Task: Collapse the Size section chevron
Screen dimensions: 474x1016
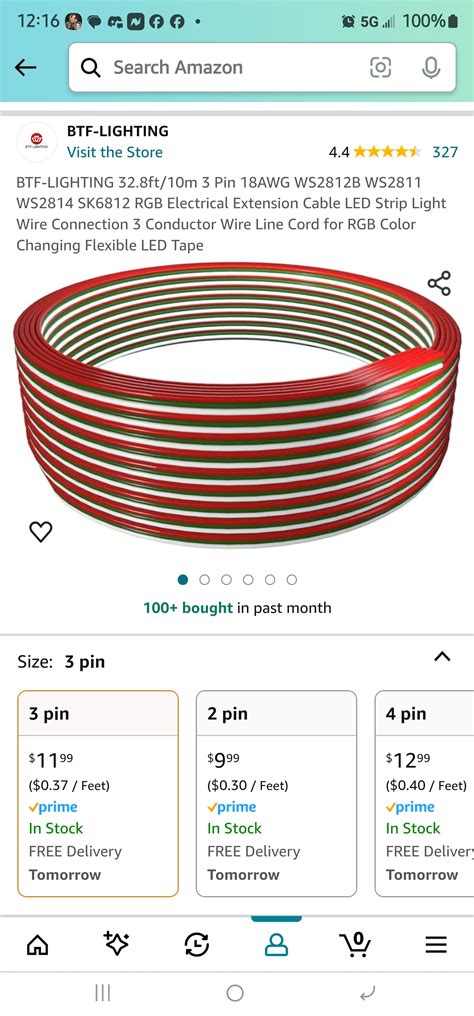Action: pyautogui.click(x=442, y=657)
